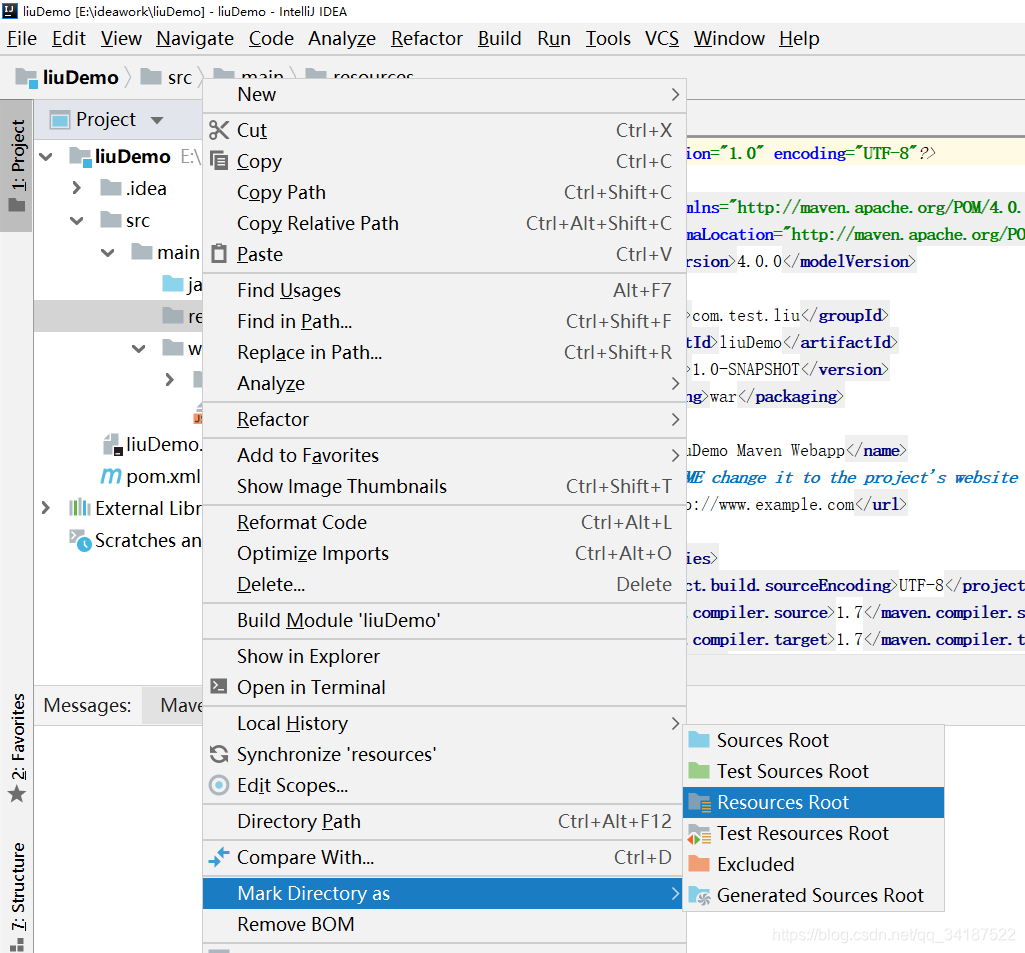
Task: Open the Project view dropdown arrow
Action: coord(157,120)
